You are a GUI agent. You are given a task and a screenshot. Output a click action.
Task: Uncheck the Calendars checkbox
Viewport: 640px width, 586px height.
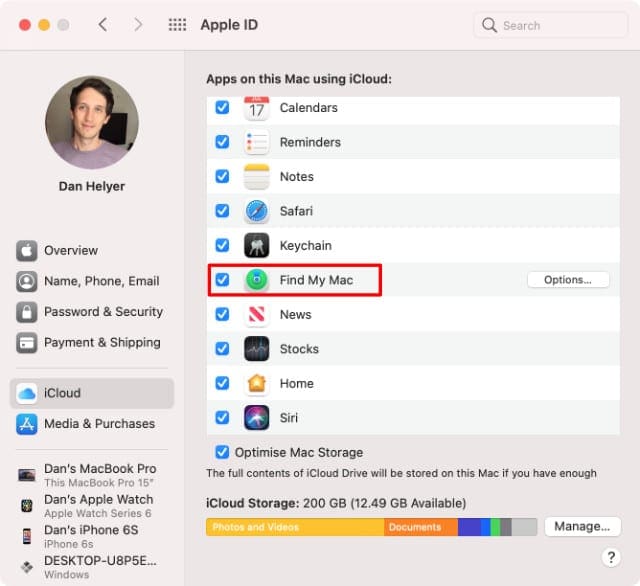pyautogui.click(x=222, y=108)
